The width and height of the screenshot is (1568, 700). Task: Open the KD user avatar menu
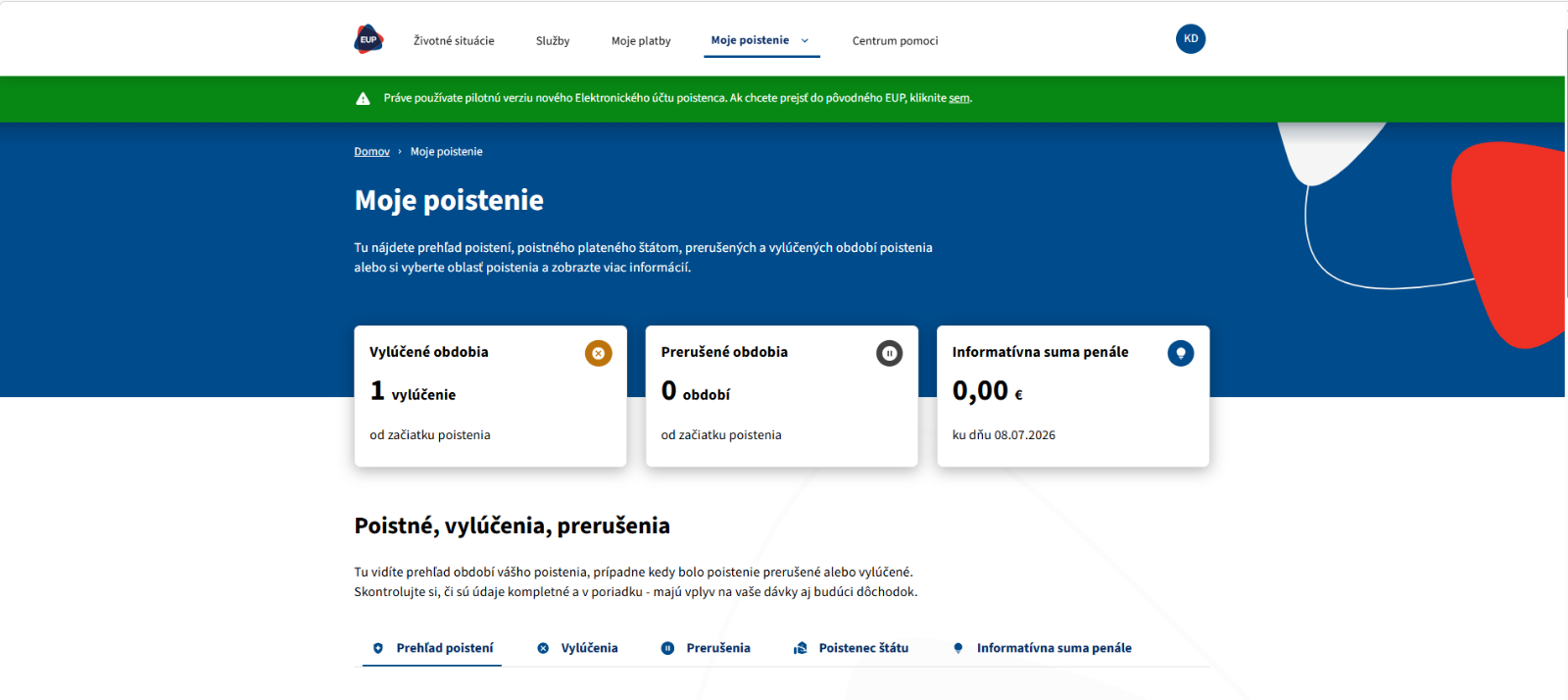point(1191,39)
